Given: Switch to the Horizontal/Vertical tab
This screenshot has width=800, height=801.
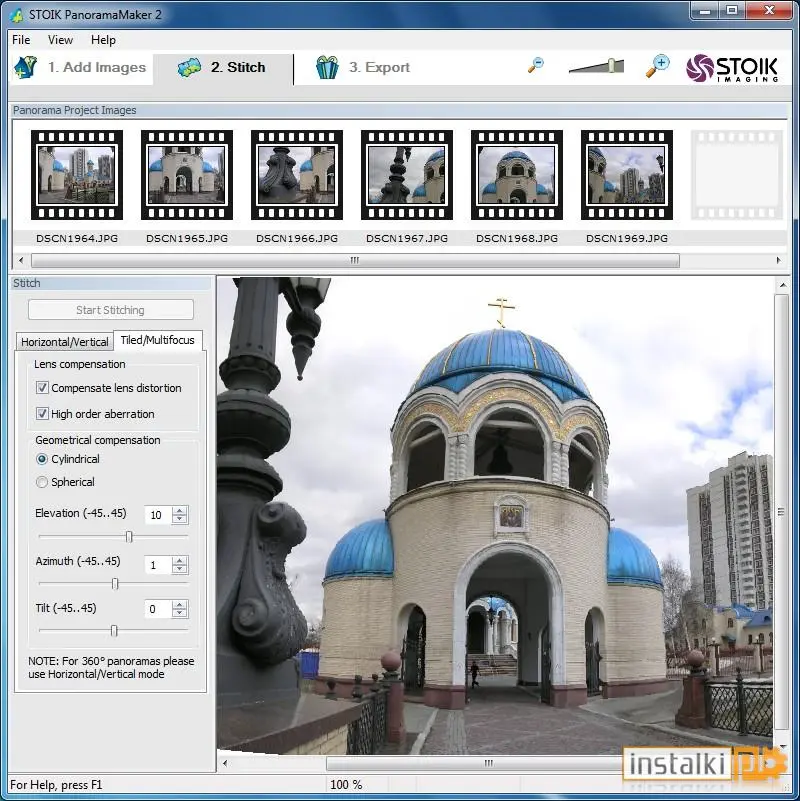Looking at the screenshot, I should (65, 342).
